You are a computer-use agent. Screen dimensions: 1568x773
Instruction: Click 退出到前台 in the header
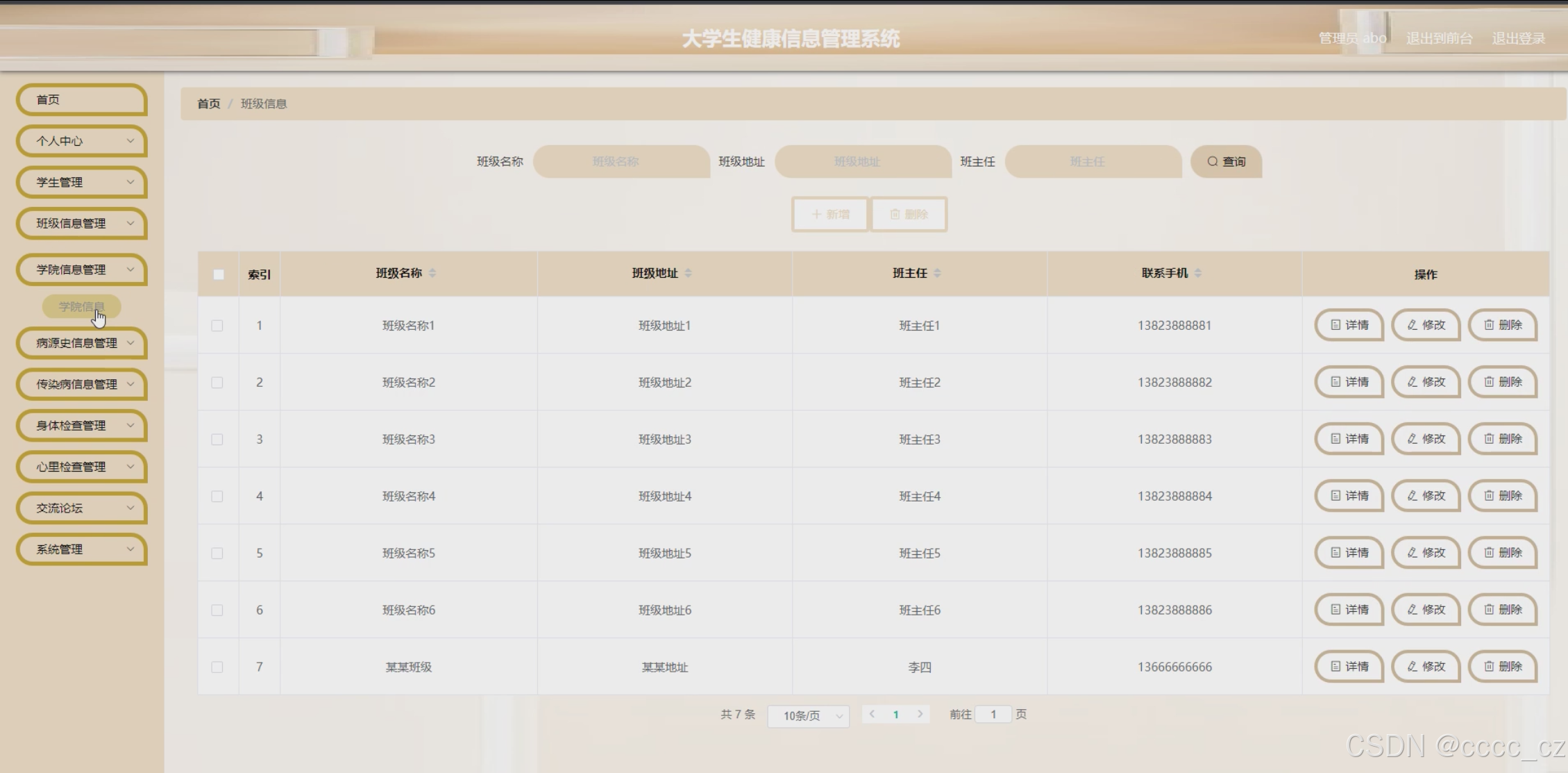pos(1439,38)
